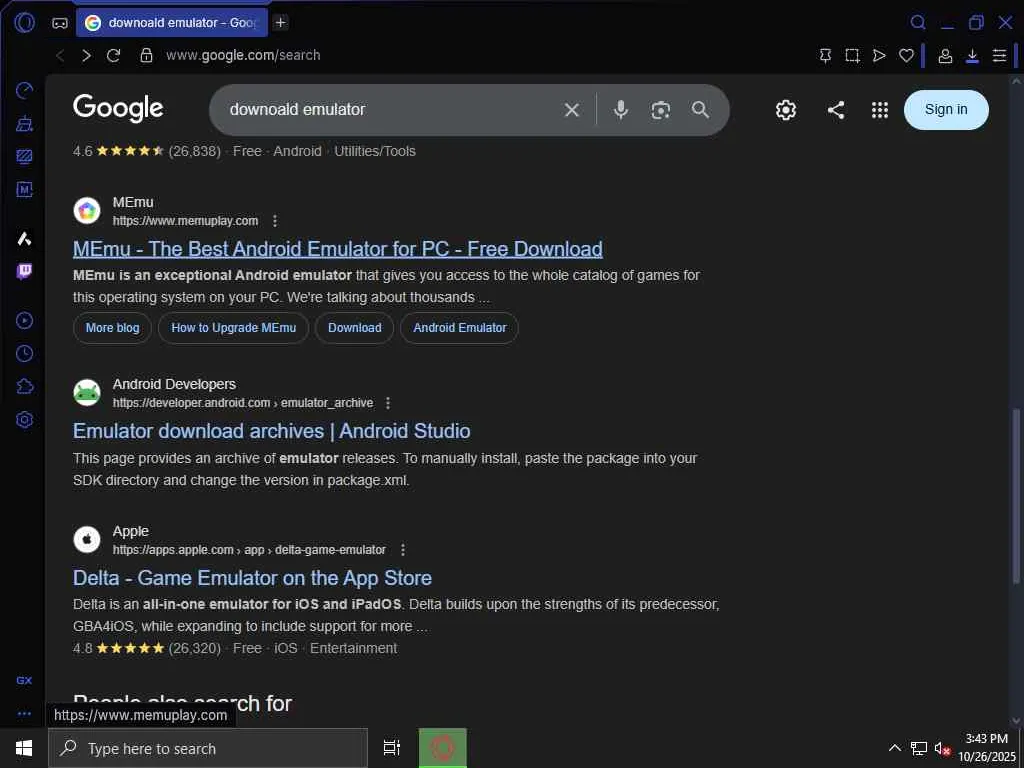Open Delta Game Emulator App Store link
1024x768 pixels.
[252, 578]
